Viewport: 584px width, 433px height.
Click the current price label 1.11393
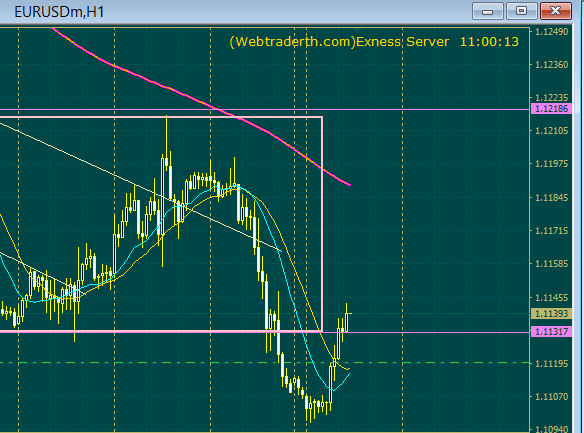551,313
